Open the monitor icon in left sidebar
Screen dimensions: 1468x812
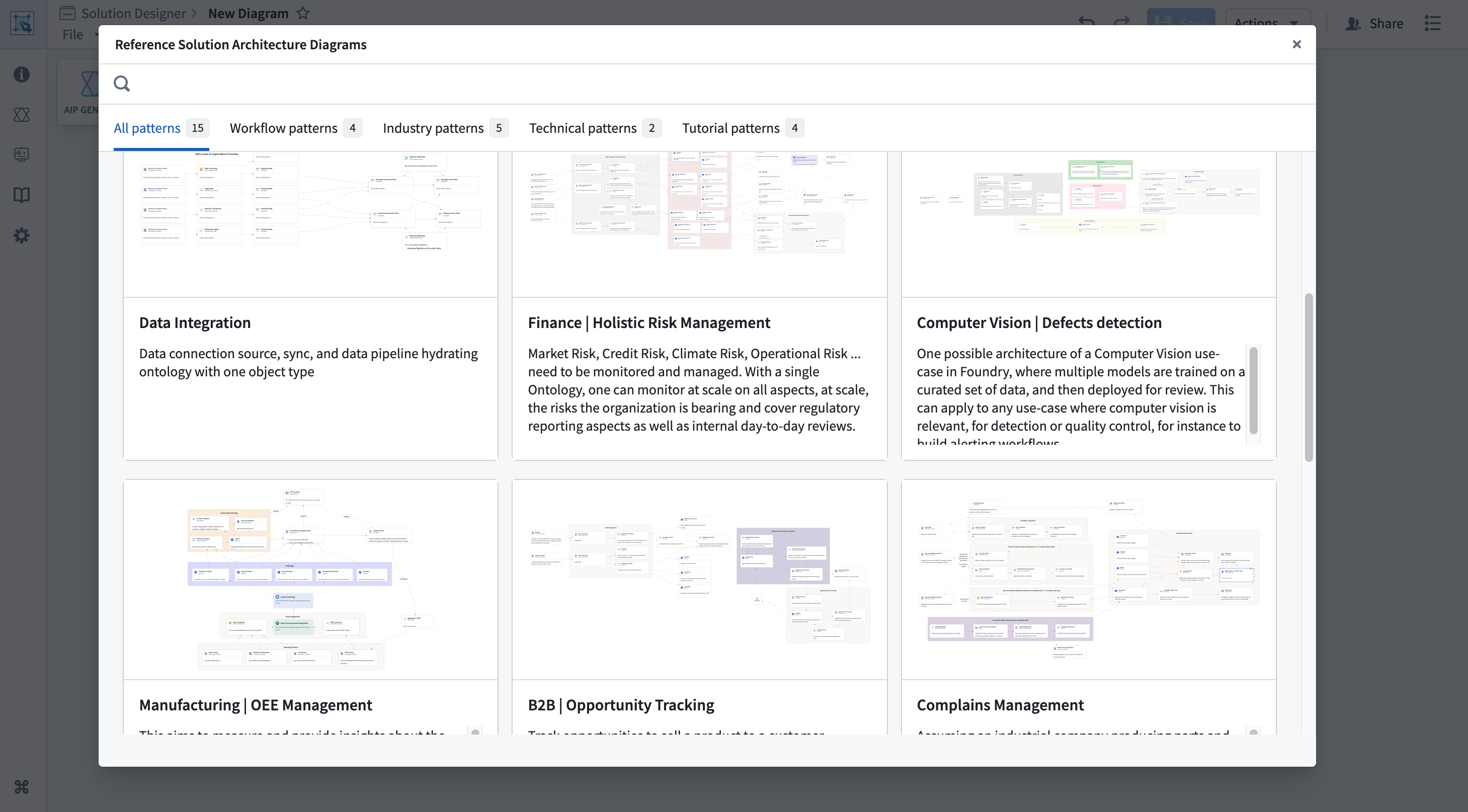click(x=22, y=154)
